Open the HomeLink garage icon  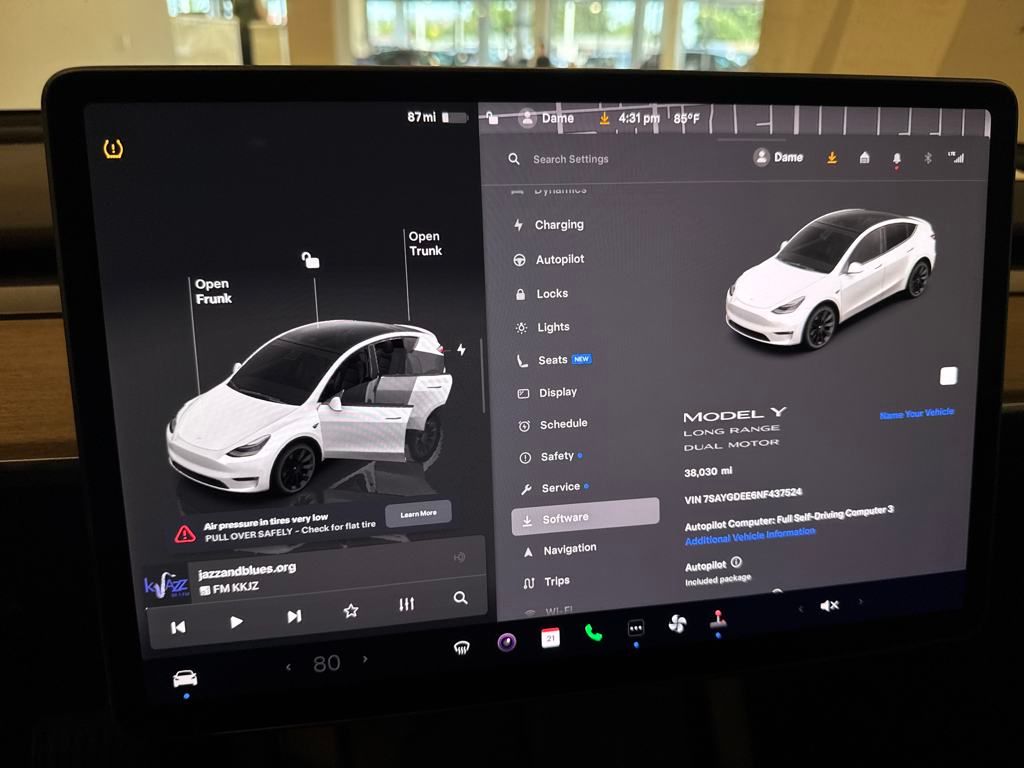[865, 157]
